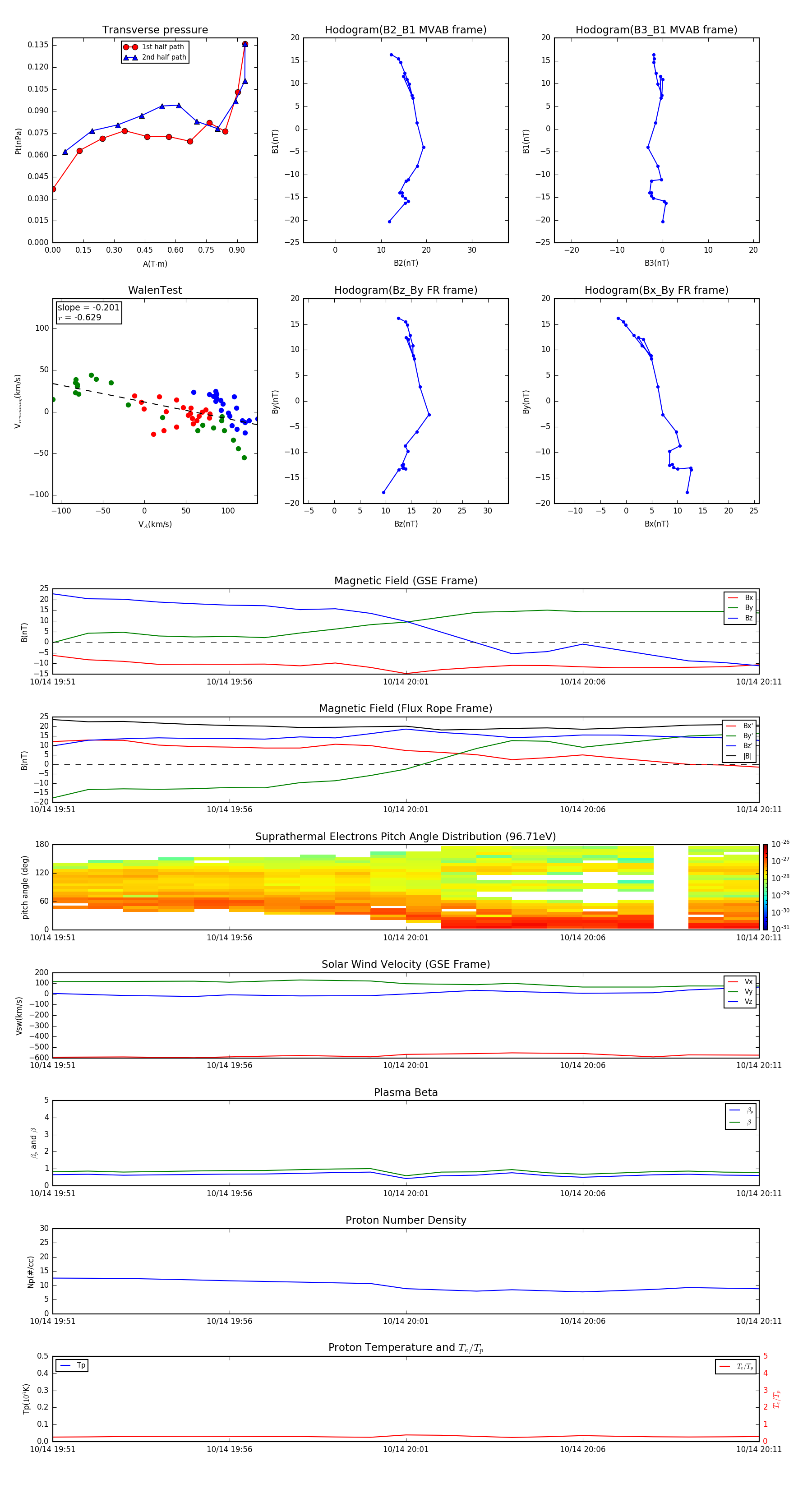Click the V_A(km/s) x-axis label
This screenshot has width=812, height=1489.
point(155,524)
